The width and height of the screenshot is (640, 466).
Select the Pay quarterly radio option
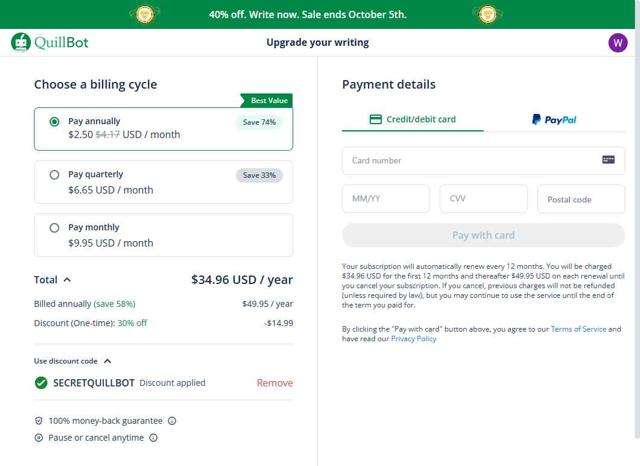pos(54,174)
